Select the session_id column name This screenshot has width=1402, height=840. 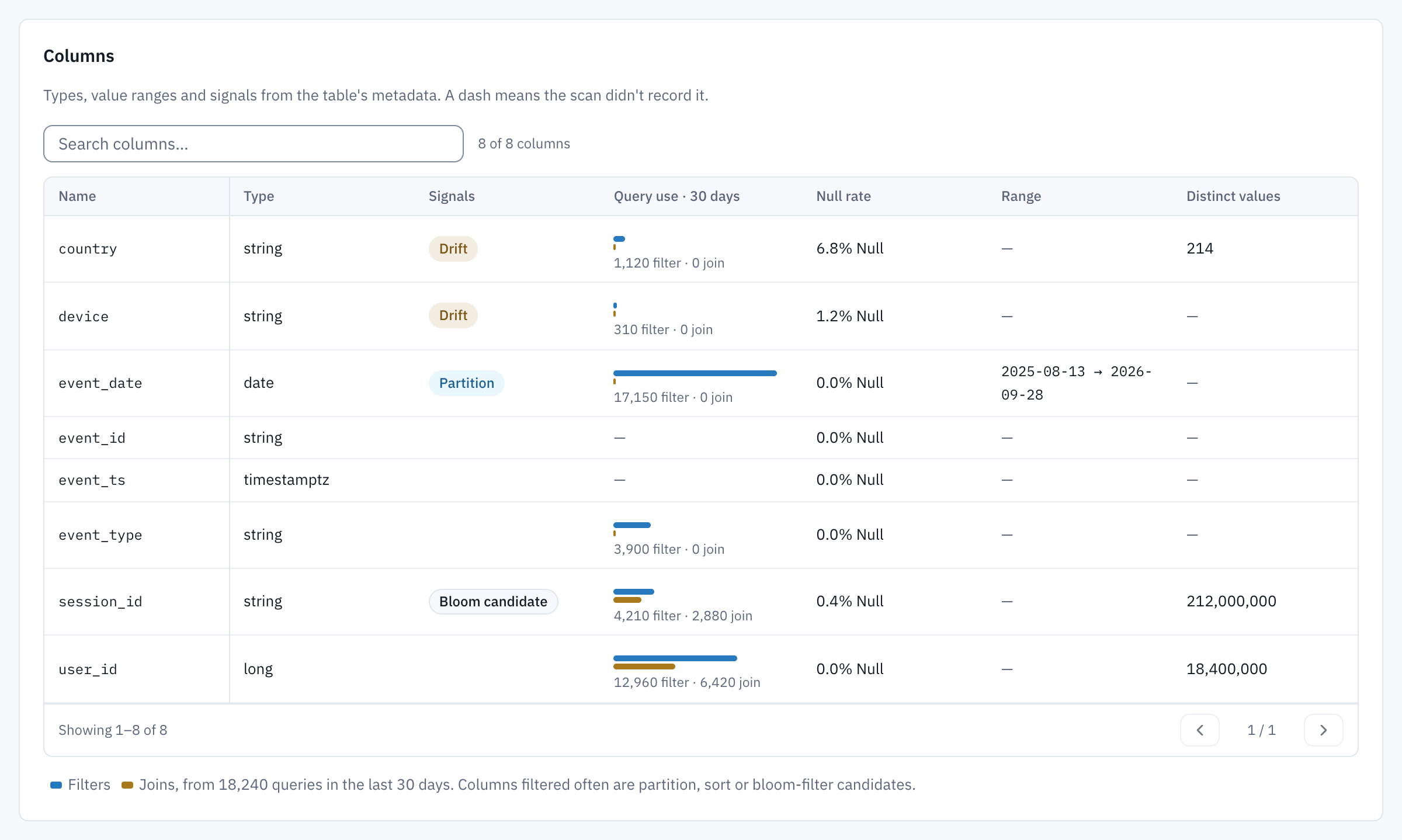100,602
